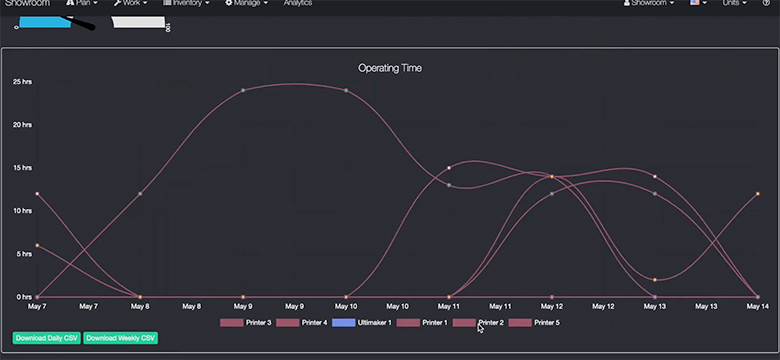The image size is (780, 360).
Task: Click the May 8 data point at 12 hrs
Action: pos(140,193)
